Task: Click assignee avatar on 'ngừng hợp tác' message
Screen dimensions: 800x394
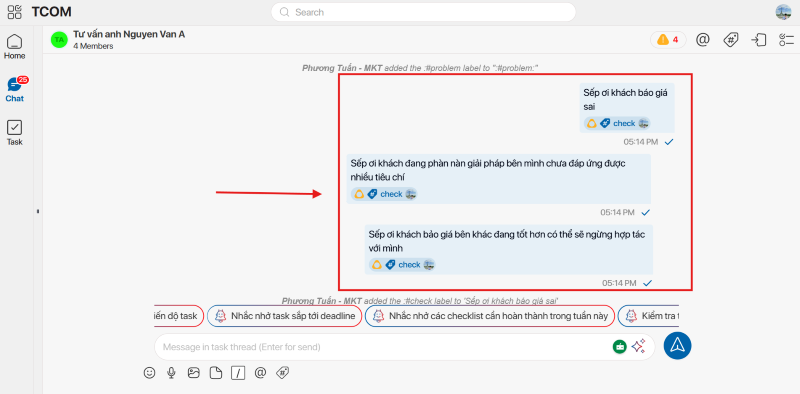Action: click(x=429, y=264)
